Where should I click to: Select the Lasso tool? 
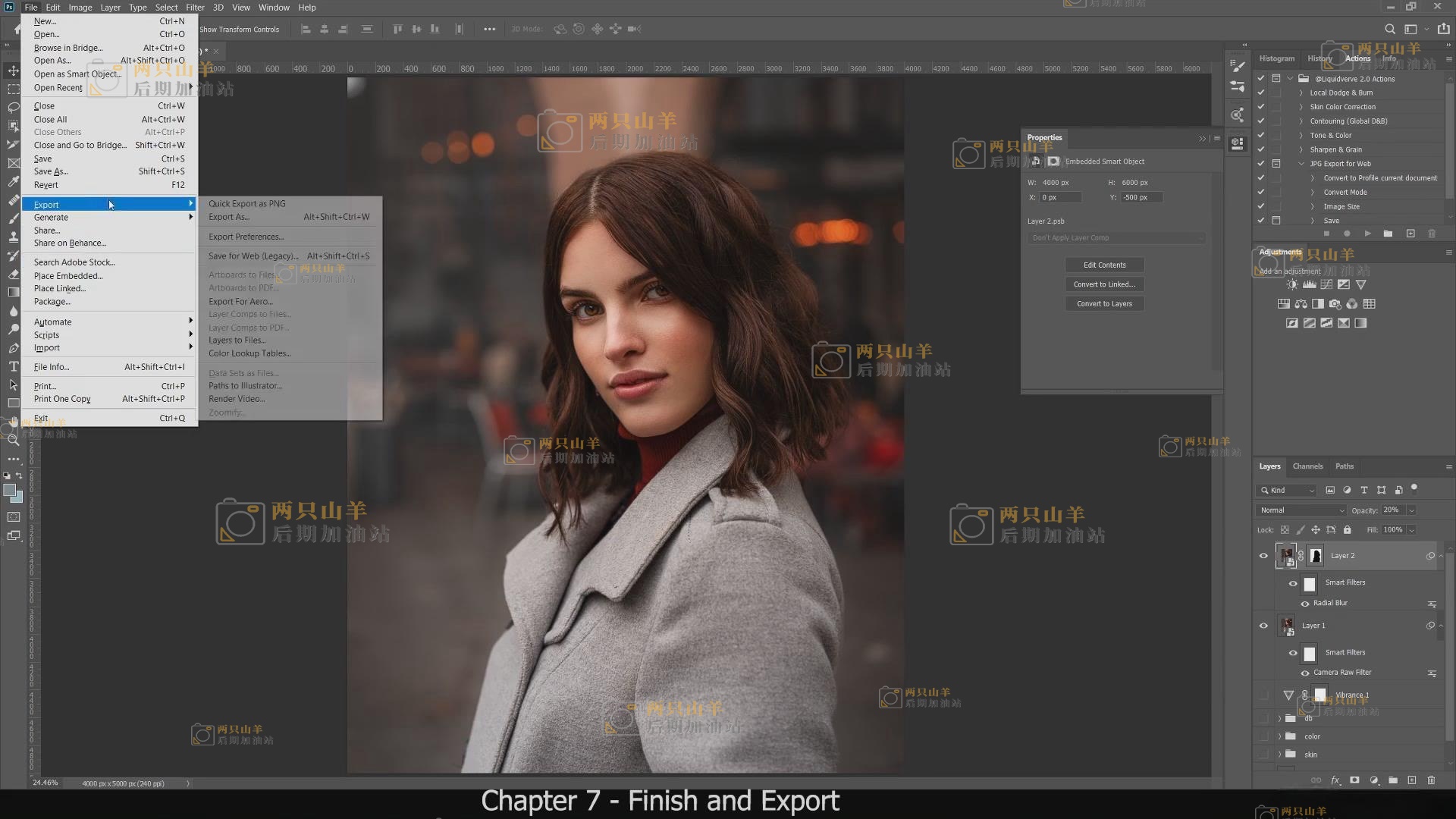click(x=14, y=107)
